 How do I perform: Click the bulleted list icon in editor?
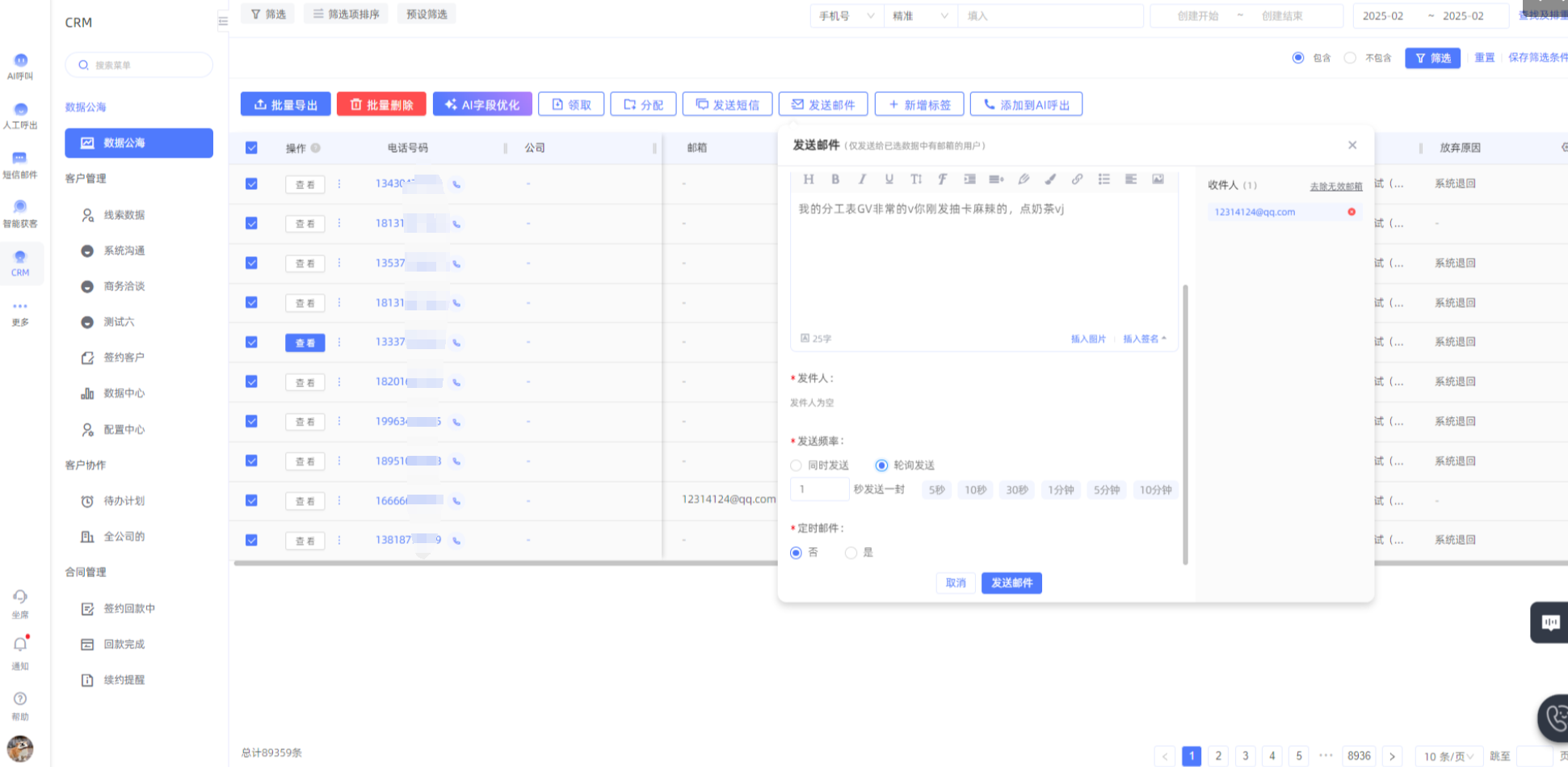(x=1103, y=179)
